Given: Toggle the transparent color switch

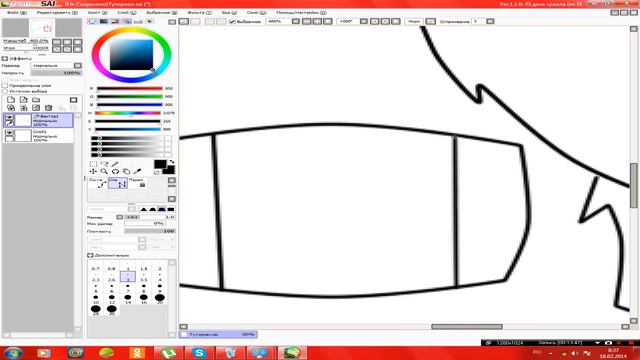Looking at the screenshot, I should pos(157,173).
